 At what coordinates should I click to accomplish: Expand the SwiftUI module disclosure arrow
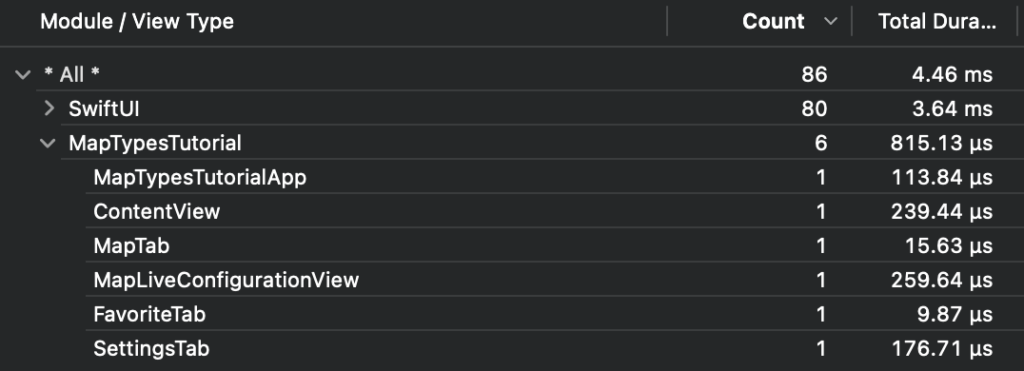coord(49,108)
